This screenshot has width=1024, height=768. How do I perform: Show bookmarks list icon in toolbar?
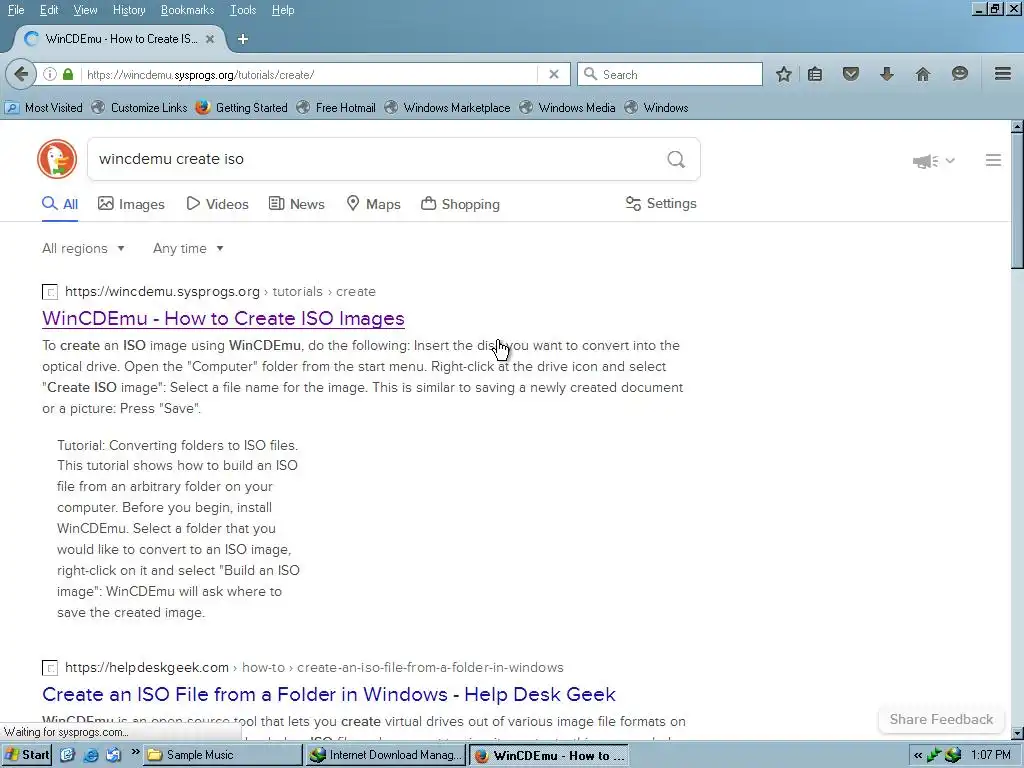coord(814,74)
